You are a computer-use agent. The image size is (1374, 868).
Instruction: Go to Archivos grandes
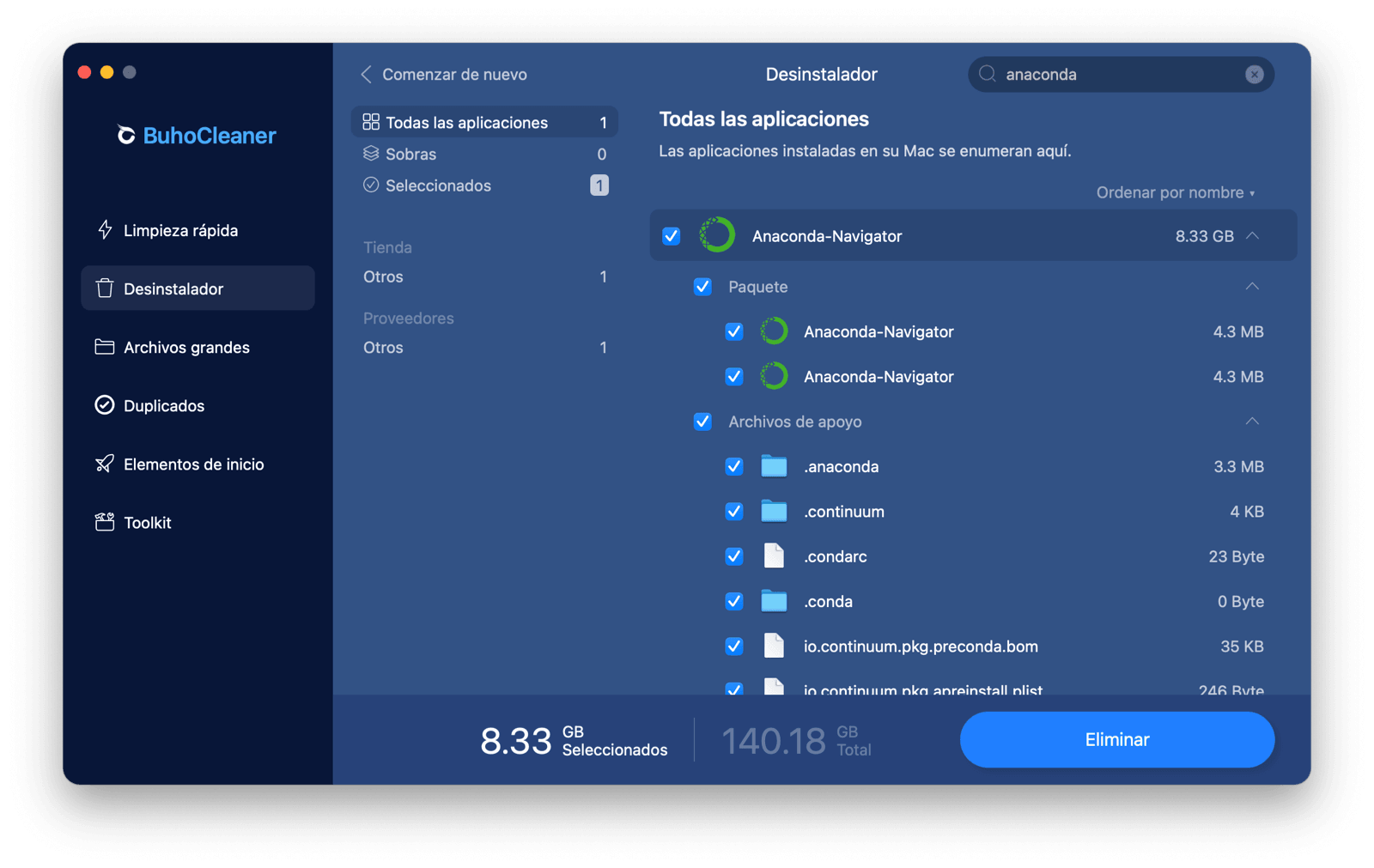(x=198, y=347)
